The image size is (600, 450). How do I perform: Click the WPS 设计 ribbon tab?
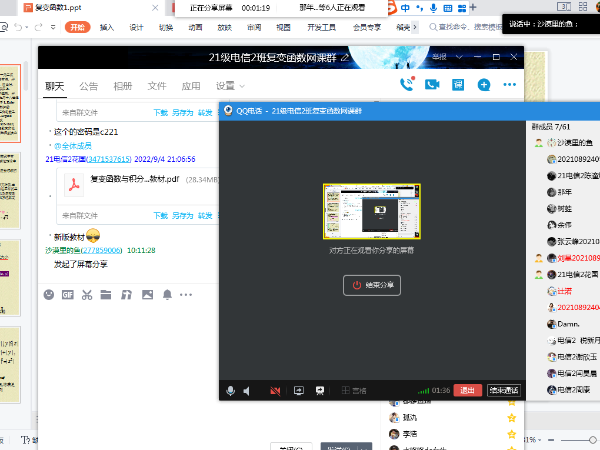pyautogui.click(x=136, y=28)
